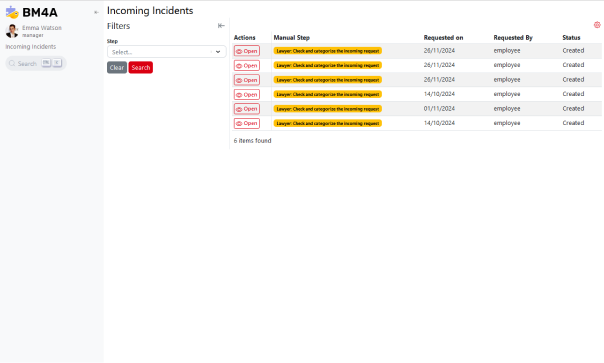
Task: Click the sidebar search magnifier icon
Action: [12, 64]
